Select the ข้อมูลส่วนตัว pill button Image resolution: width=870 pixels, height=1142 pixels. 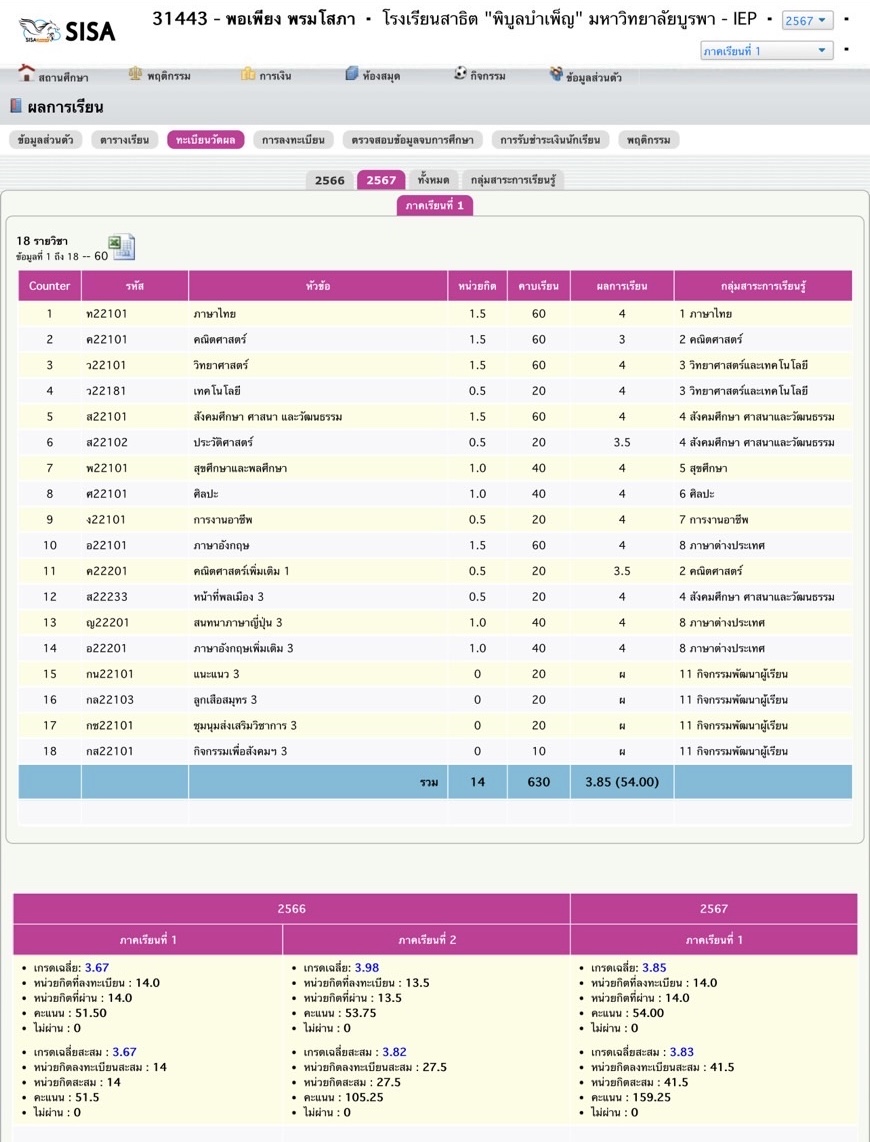pos(46,140)
